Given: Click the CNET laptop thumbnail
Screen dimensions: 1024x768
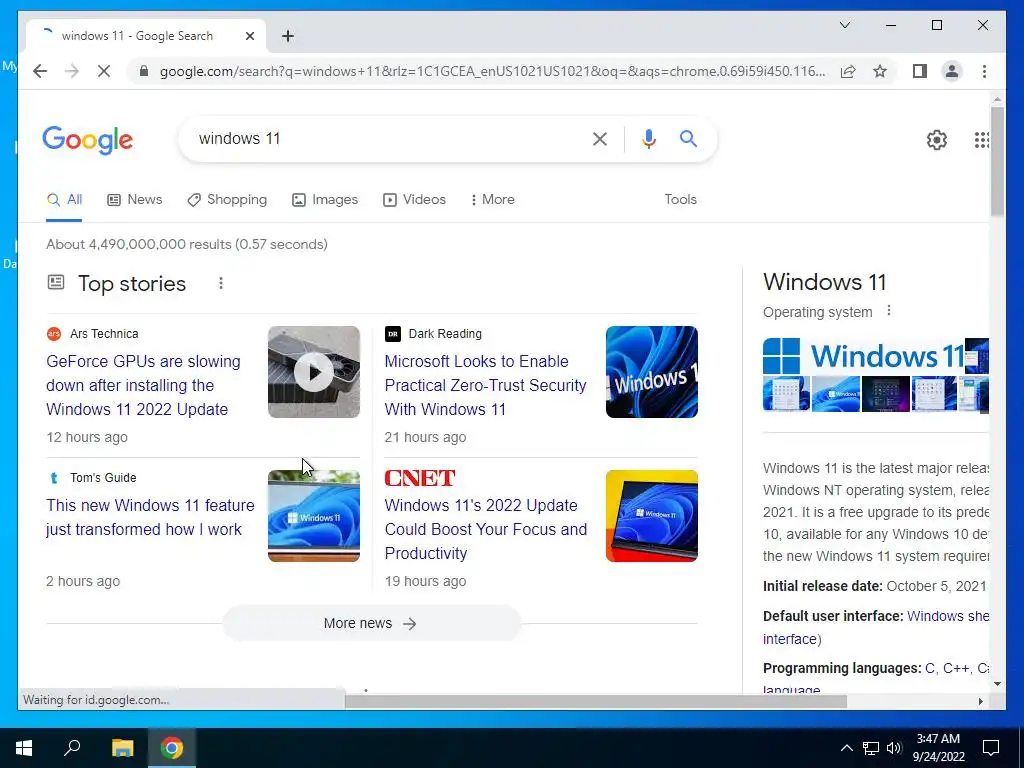Looking at the screenshot, I should 652,516.
